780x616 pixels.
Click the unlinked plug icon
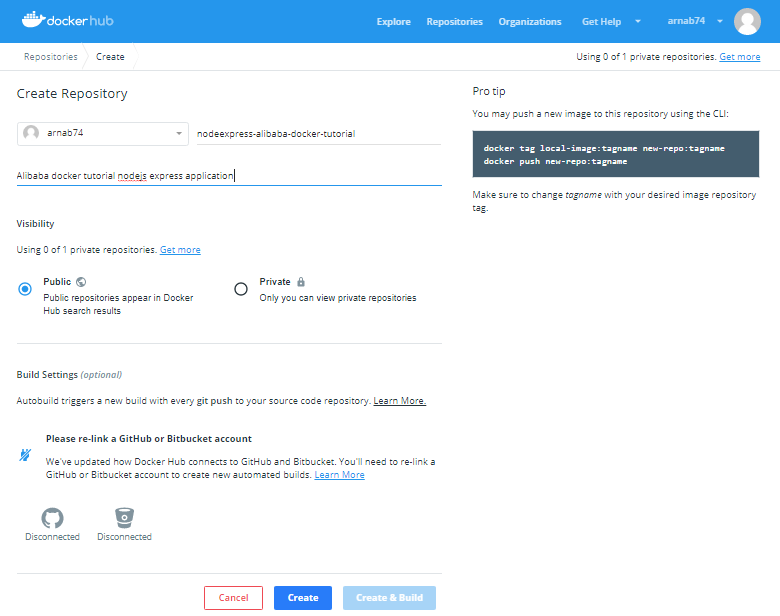[x=25, y=454]
